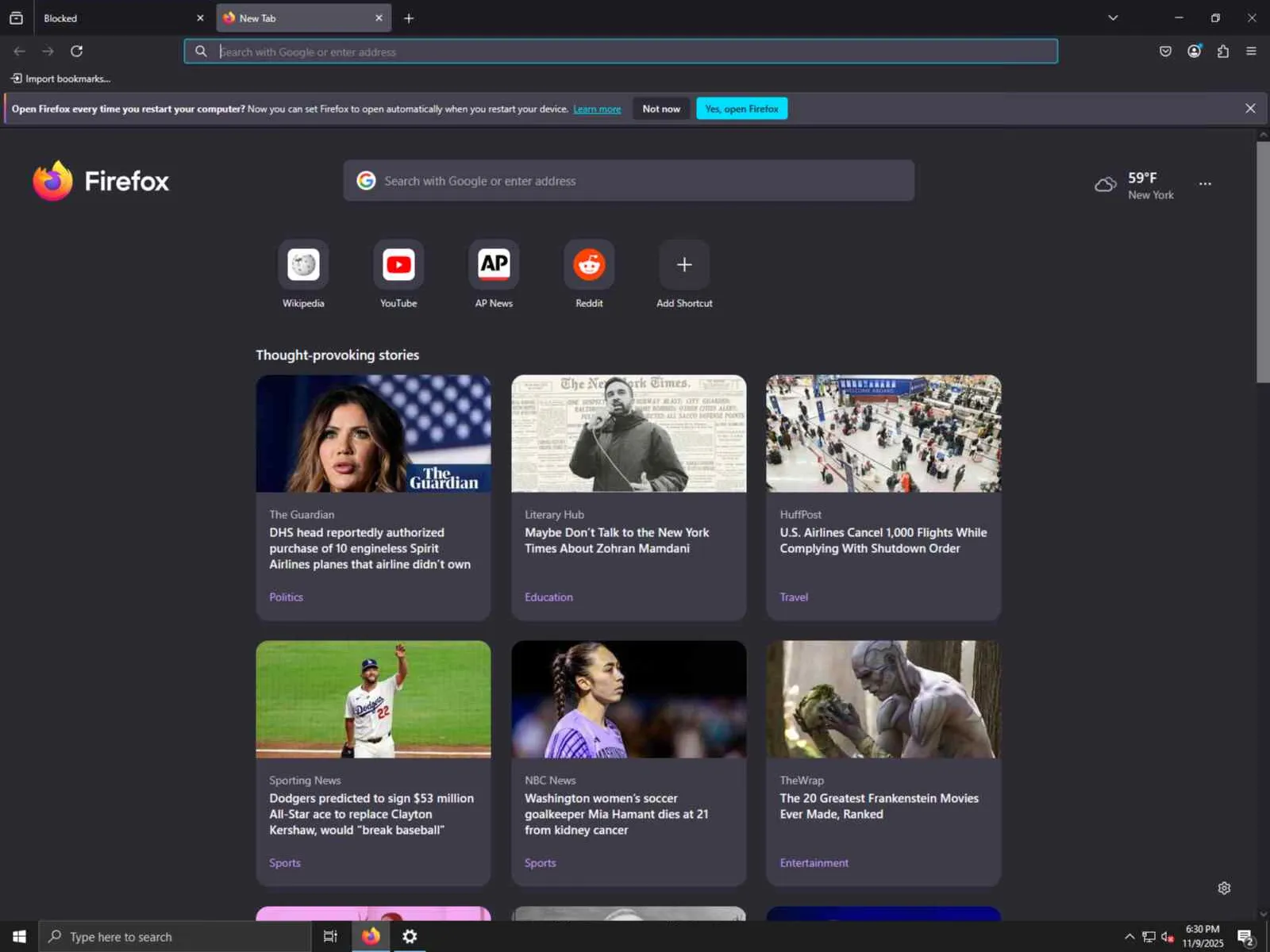Open the Dodgers pitcher story image
The height and width of the screenshot is (952, 1270).
click(373, 699)
